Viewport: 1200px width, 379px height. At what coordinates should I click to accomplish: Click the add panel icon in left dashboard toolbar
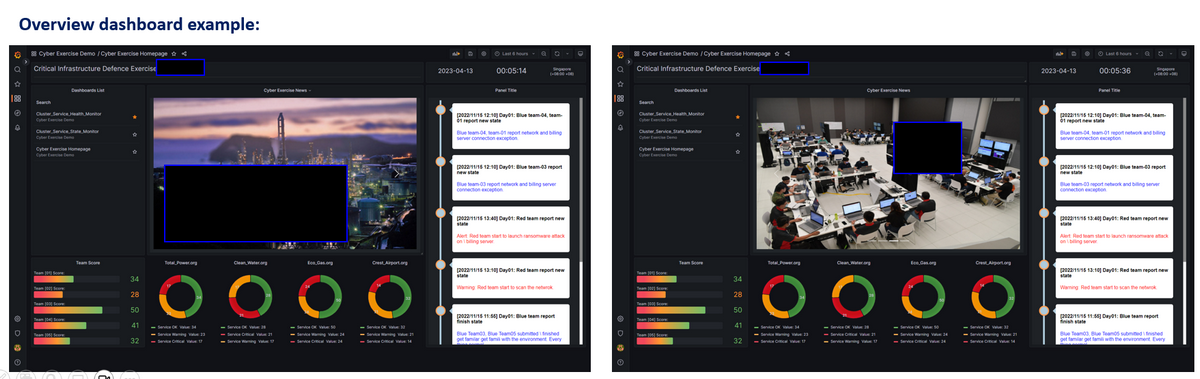click(456, 54)
